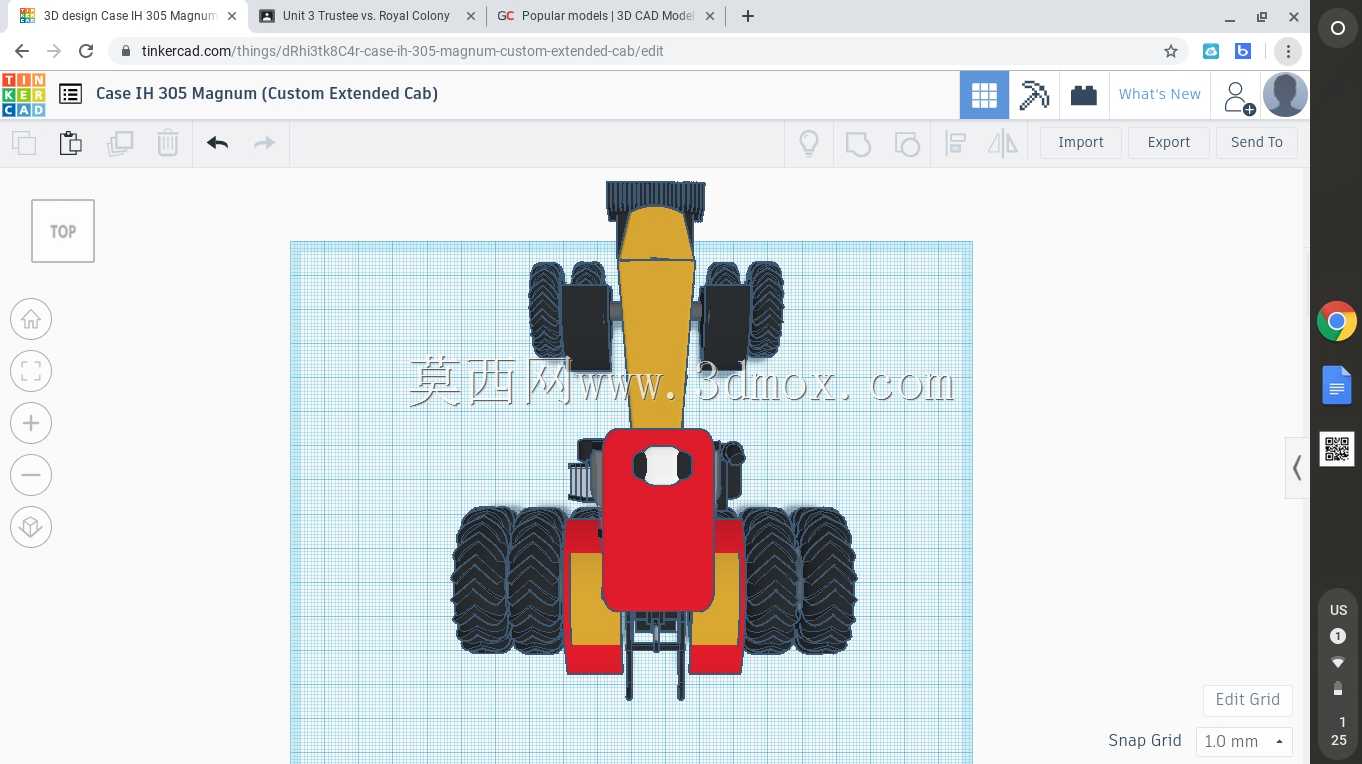Click the Ungroup shapes icon
Image resolution: width=1362 pixels, height=764 pixels.
[x=906, y=143]
